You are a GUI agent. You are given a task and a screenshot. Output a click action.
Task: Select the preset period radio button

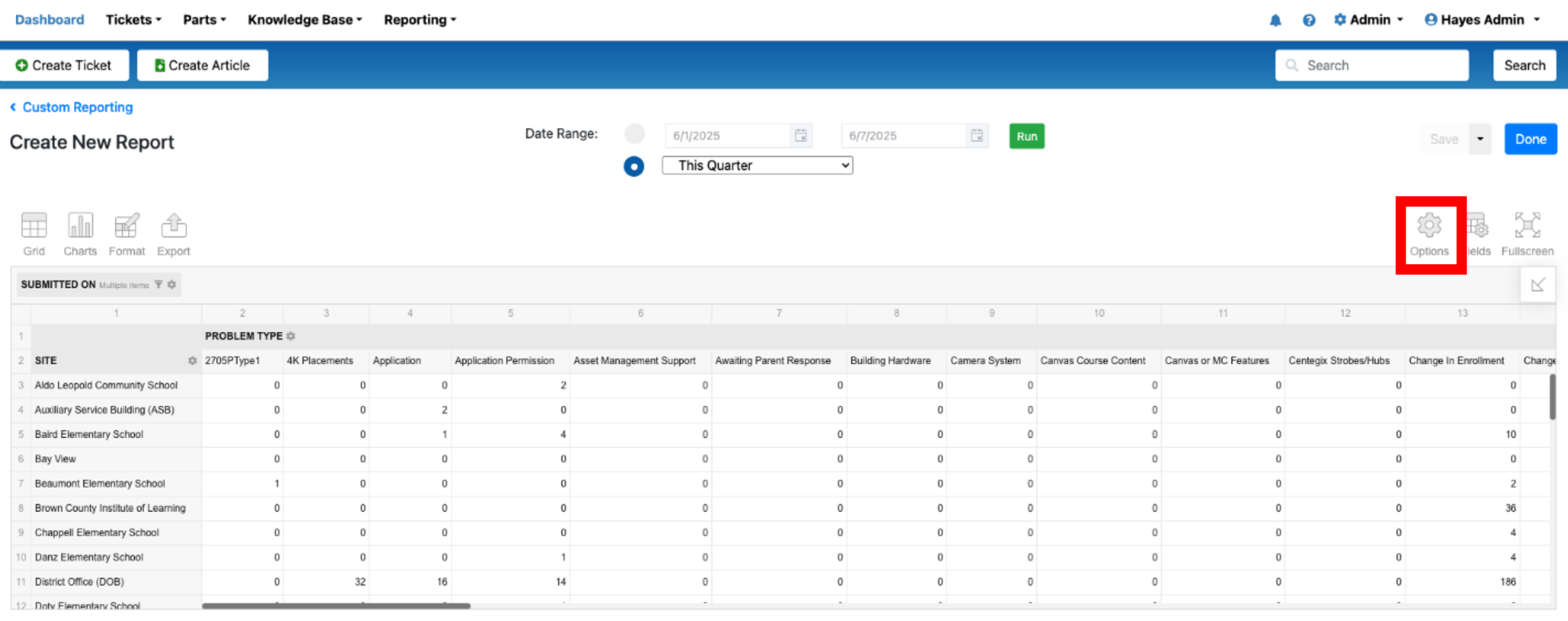click(633, 166)
